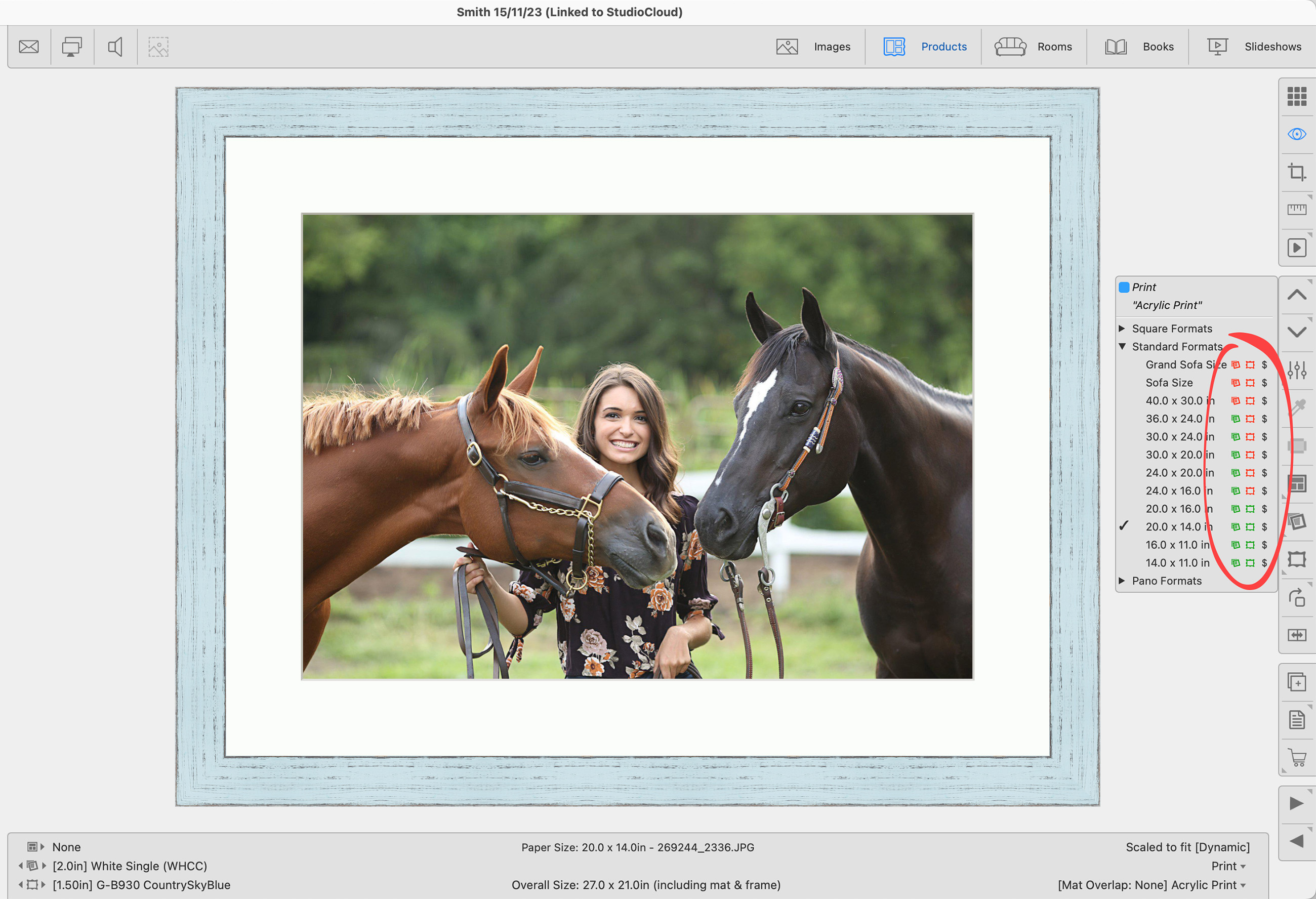Click the White Single (WHCC) mat label
Image resolution: width=1316 pixels, height=899 pixels.
(x=130, y=866)
